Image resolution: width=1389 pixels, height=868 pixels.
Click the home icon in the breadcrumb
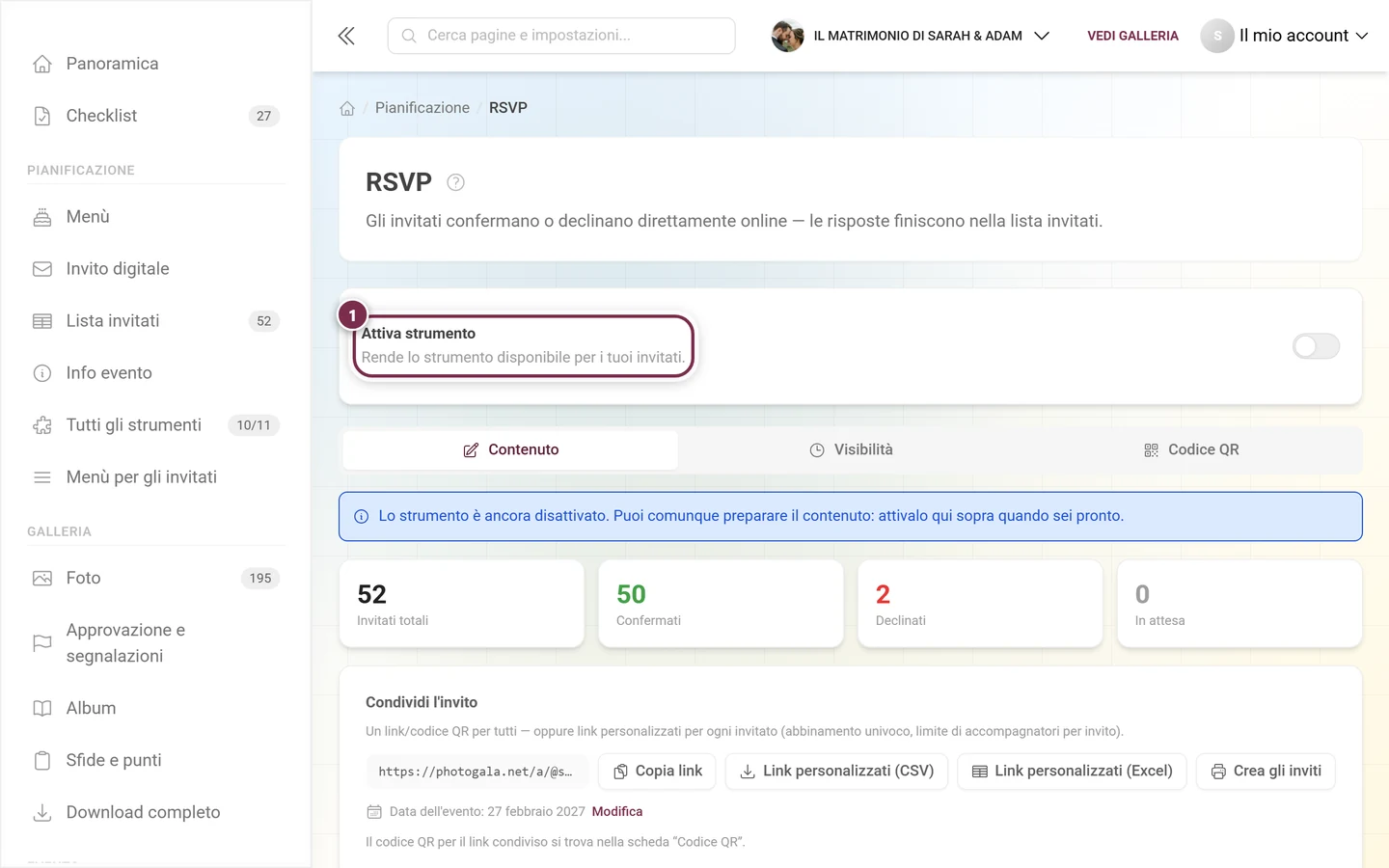tap(347, 108)
